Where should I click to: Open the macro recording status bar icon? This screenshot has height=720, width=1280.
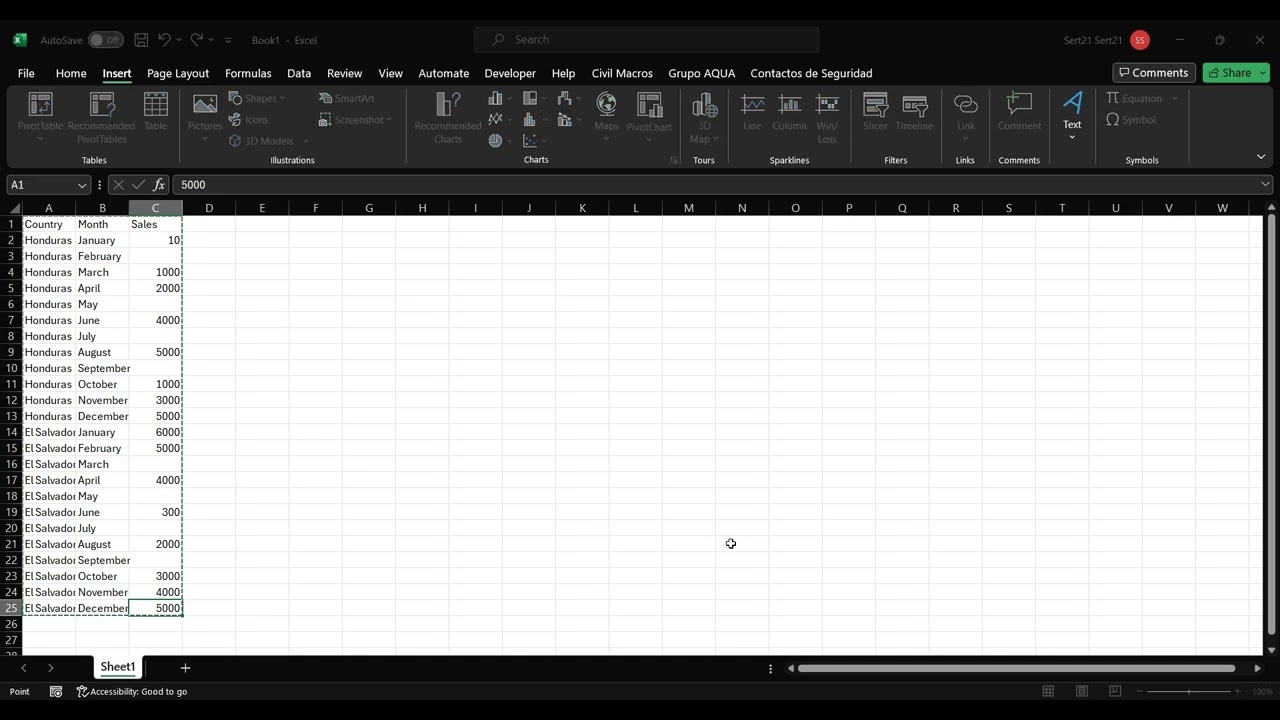tap(56, 691)
